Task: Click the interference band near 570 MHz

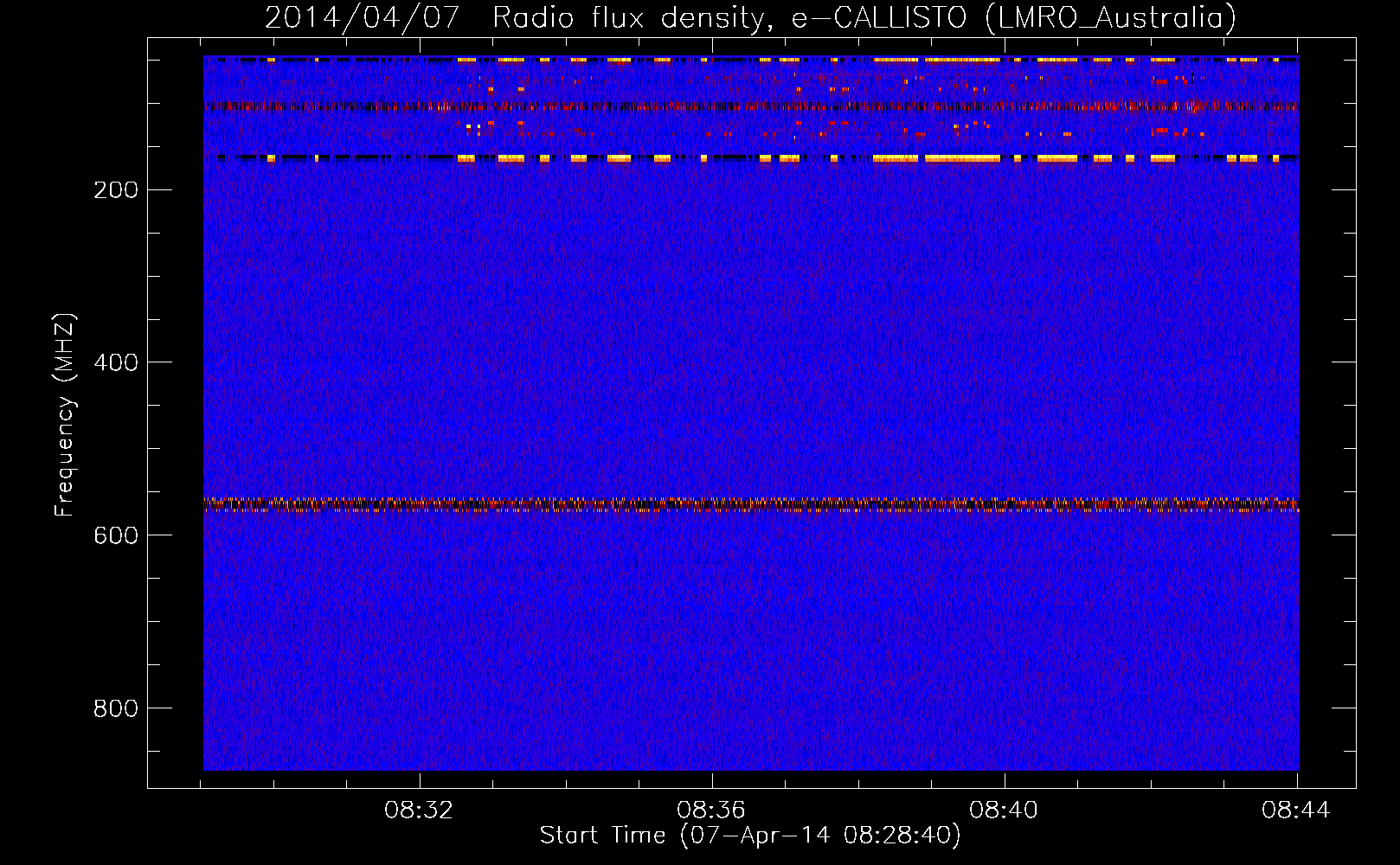Action: (751, 504)
